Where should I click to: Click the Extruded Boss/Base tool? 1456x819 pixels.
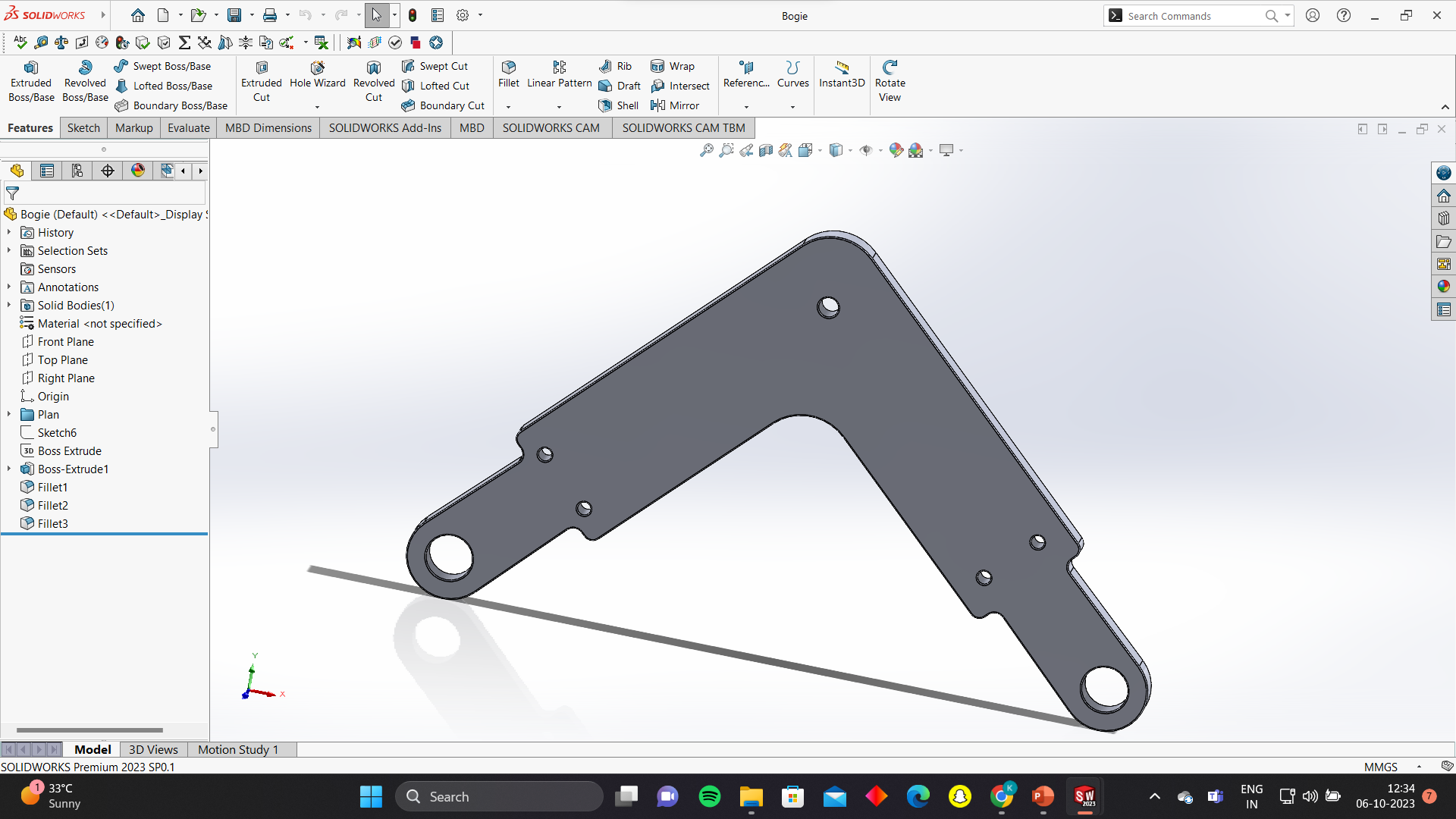point(31,80)
